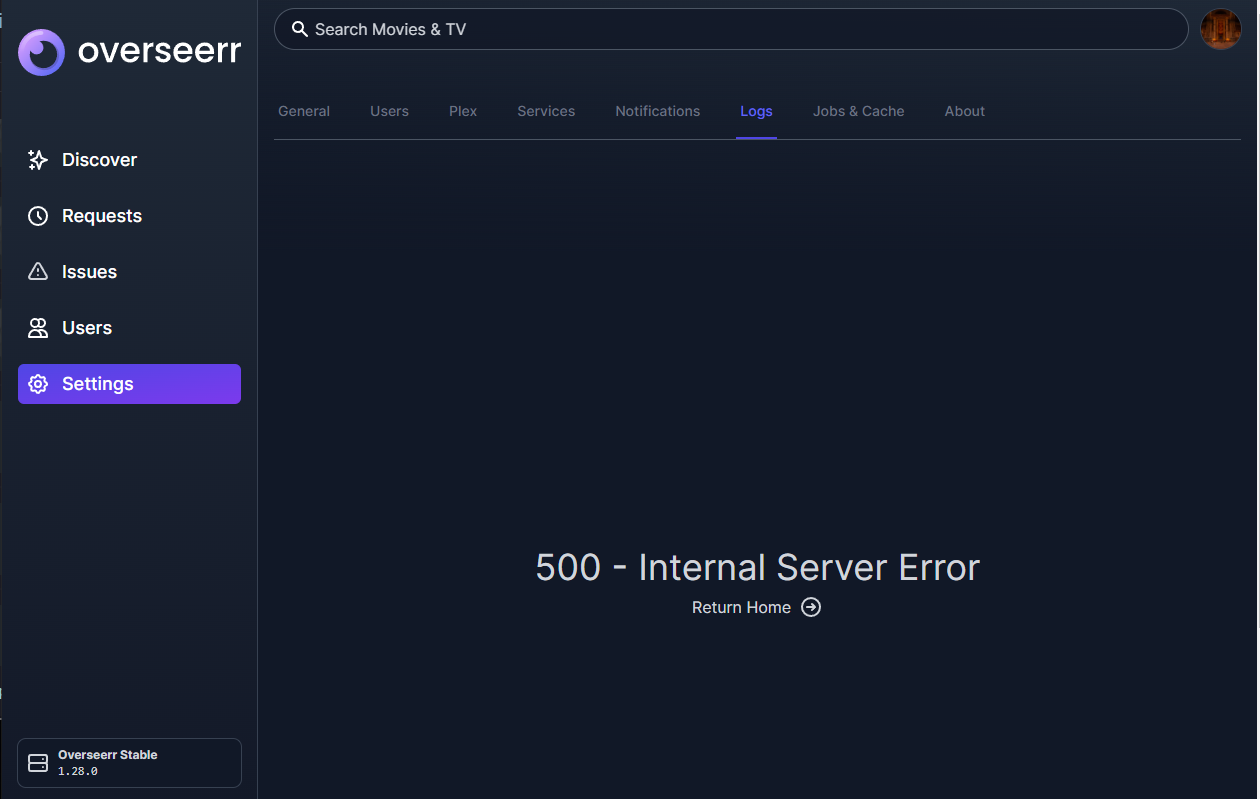The width and height of the screenshot is (1260, 799).
Task: Click the Overseerr Stable version box
Action: point(129,762)
